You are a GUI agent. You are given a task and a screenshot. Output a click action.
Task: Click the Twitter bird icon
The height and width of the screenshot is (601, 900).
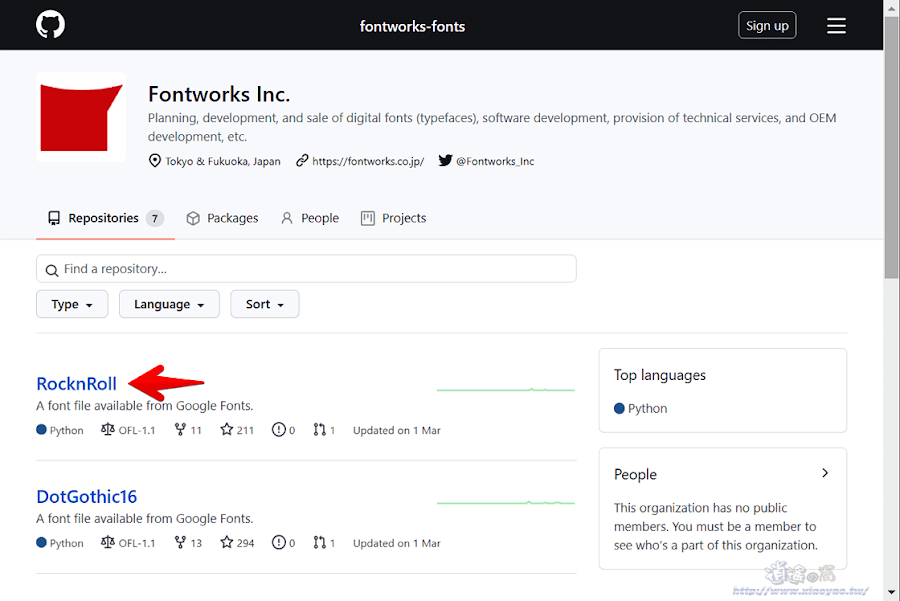point(445,160)
